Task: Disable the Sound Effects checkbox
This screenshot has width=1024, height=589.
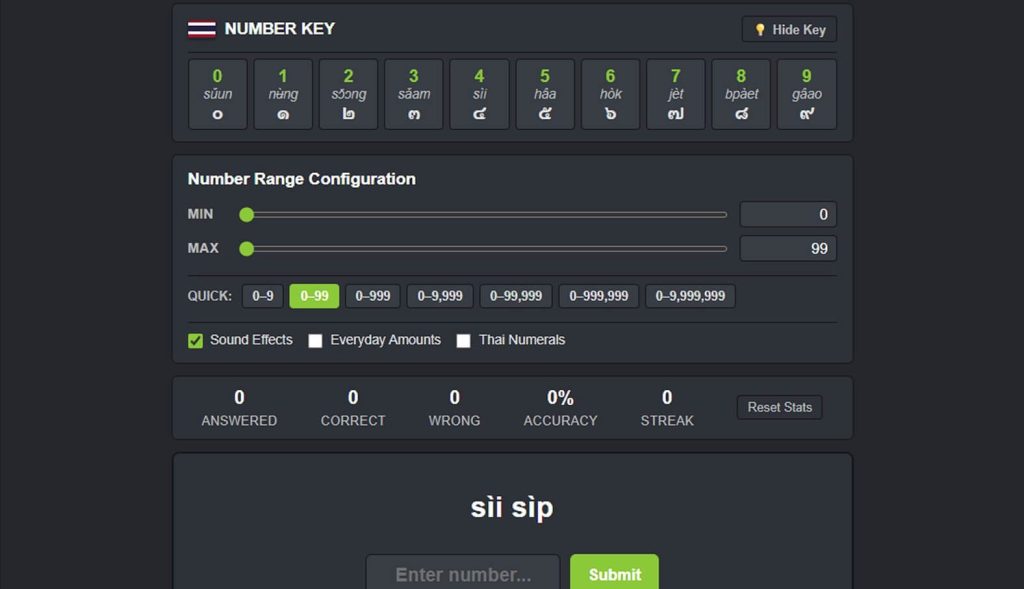Action: tap(195, 341)
